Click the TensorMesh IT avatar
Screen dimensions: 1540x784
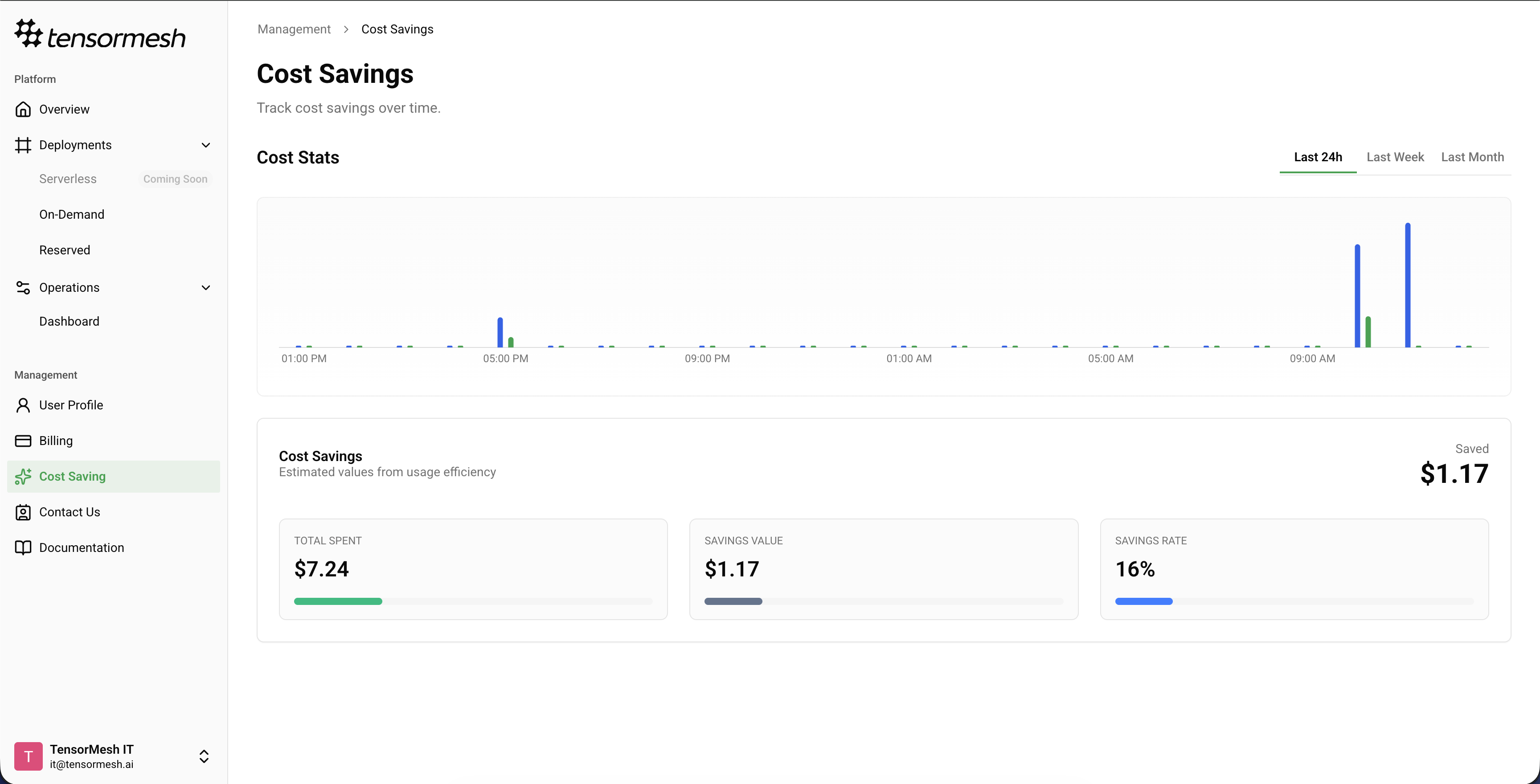[x=28, y=756]
